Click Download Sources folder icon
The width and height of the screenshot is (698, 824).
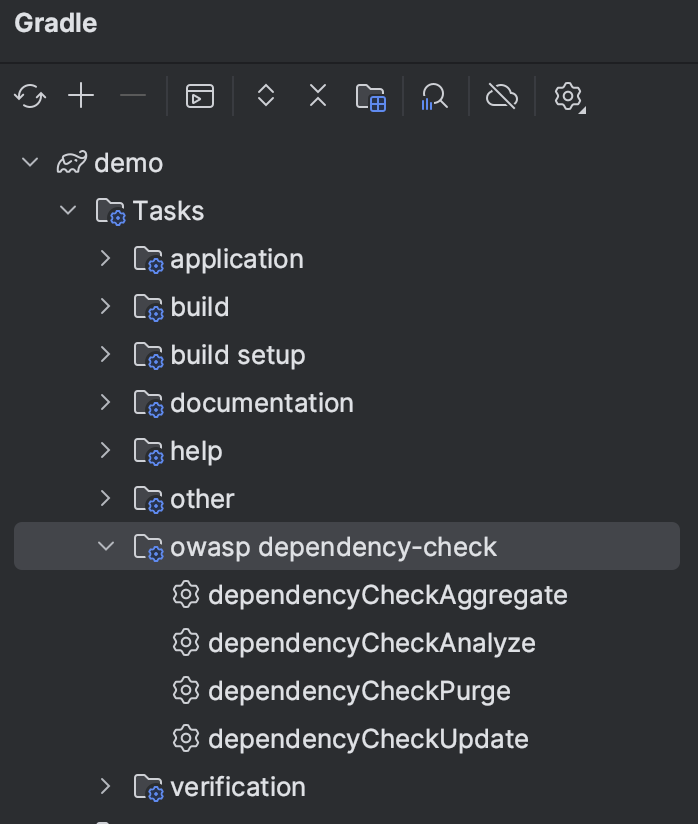[x=371, y=97]
